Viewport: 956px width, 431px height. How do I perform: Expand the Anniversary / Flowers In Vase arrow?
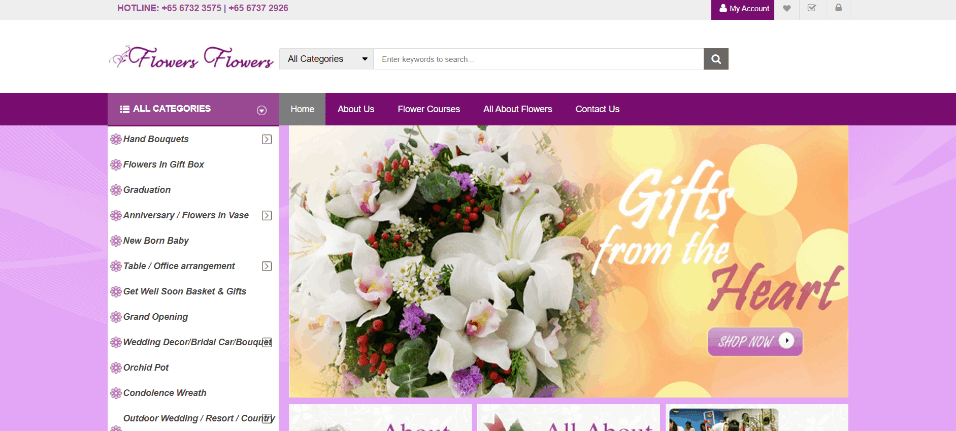266,215
